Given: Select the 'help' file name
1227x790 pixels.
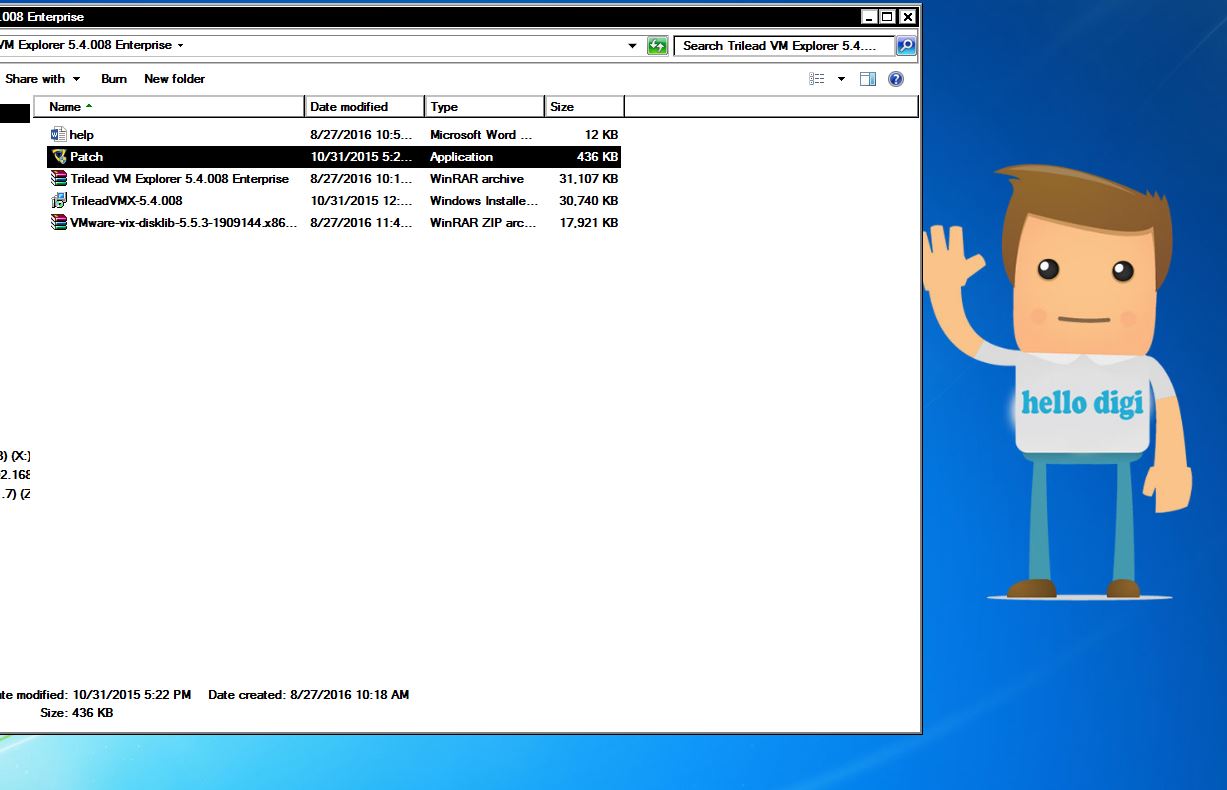Looking at the screenshot, I should click(x=82, y=134).
